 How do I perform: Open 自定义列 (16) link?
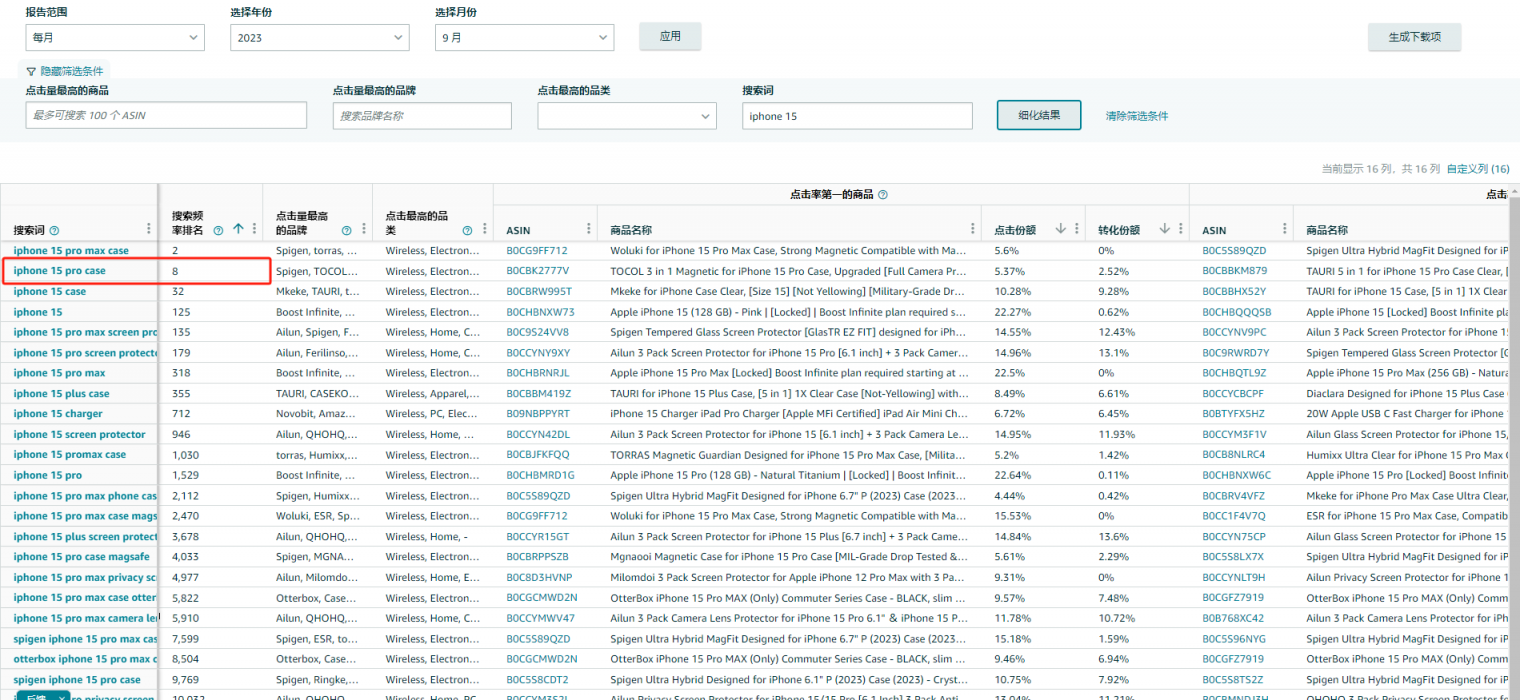pyautogui.click(x=1478, y=169)
